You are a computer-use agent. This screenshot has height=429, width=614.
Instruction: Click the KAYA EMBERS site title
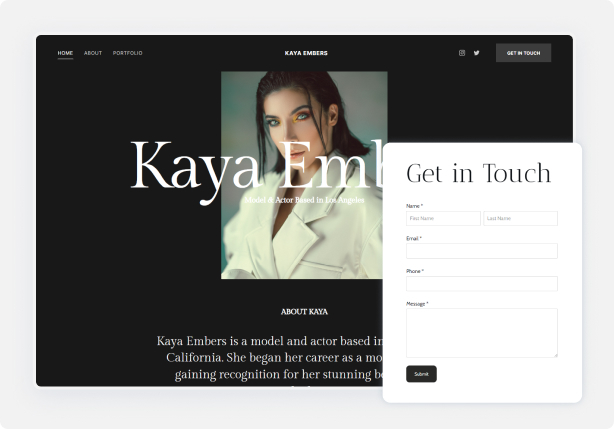pos(306,53)
